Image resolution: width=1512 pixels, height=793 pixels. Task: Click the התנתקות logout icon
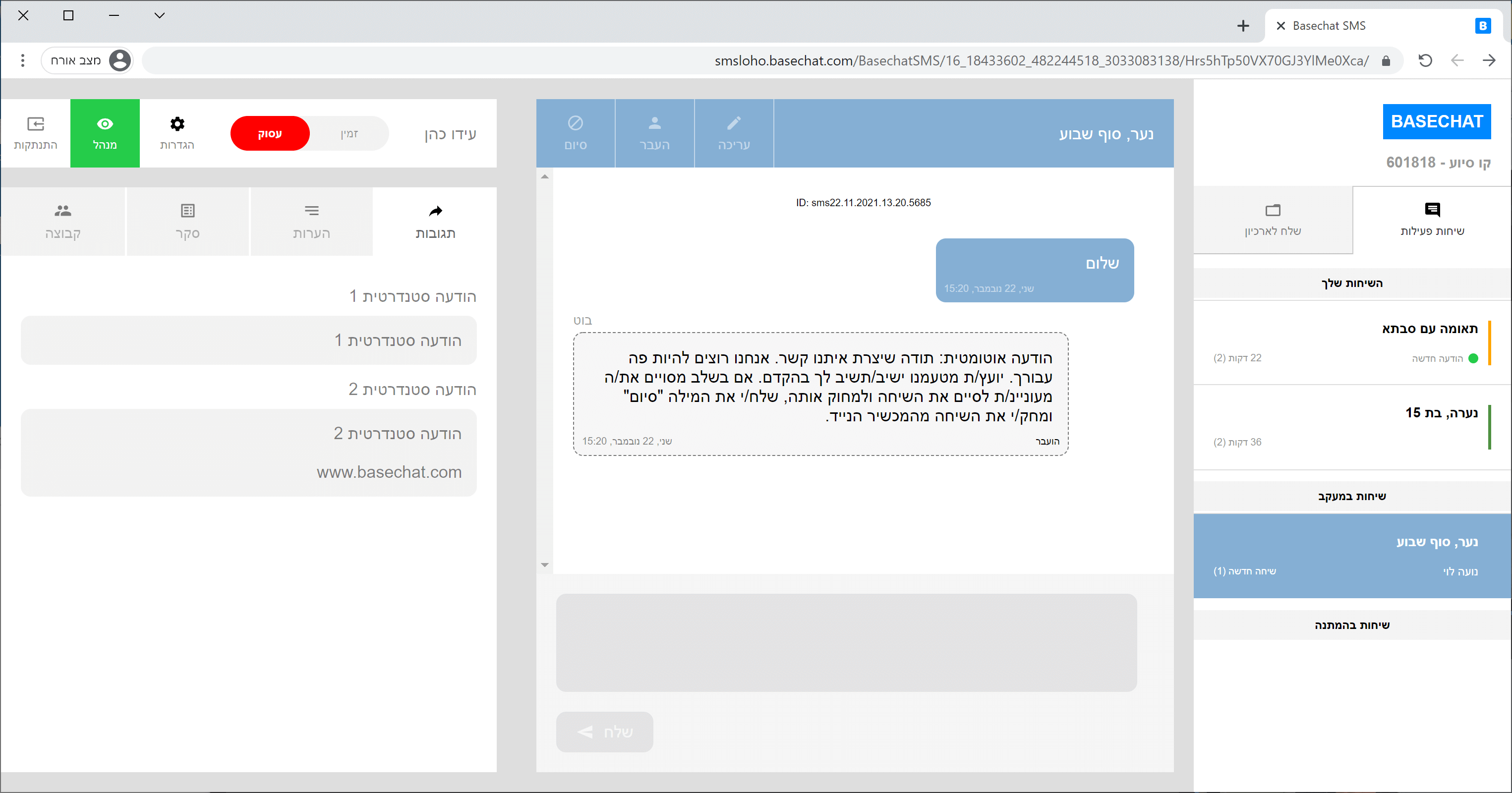click(35, 124)
